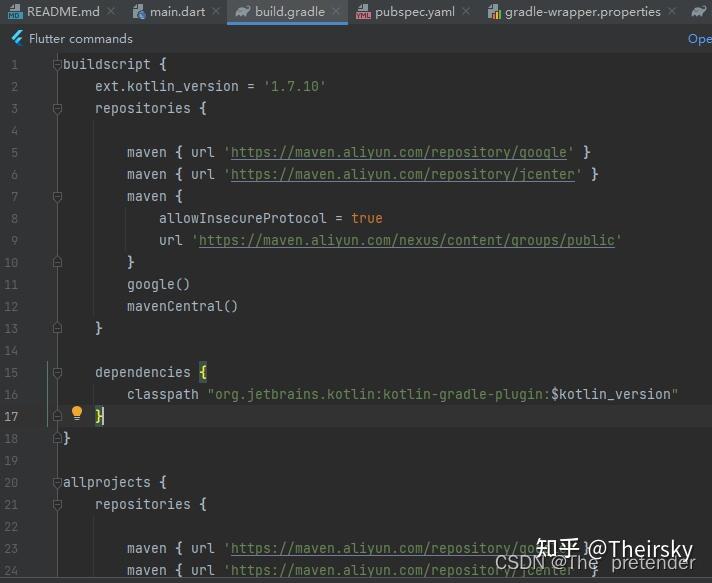Open the main.dart editor tab
The width and height of the screenshot is (712, 583).
coord(177,12)
